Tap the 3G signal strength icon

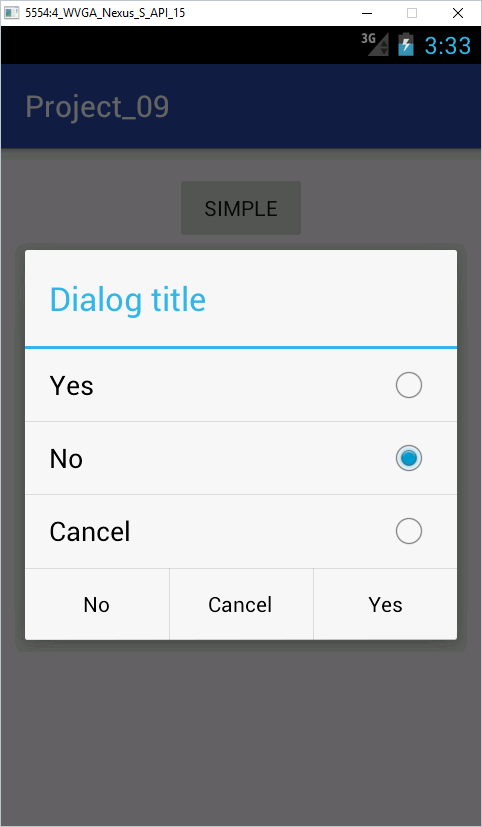tap(375, 44)
